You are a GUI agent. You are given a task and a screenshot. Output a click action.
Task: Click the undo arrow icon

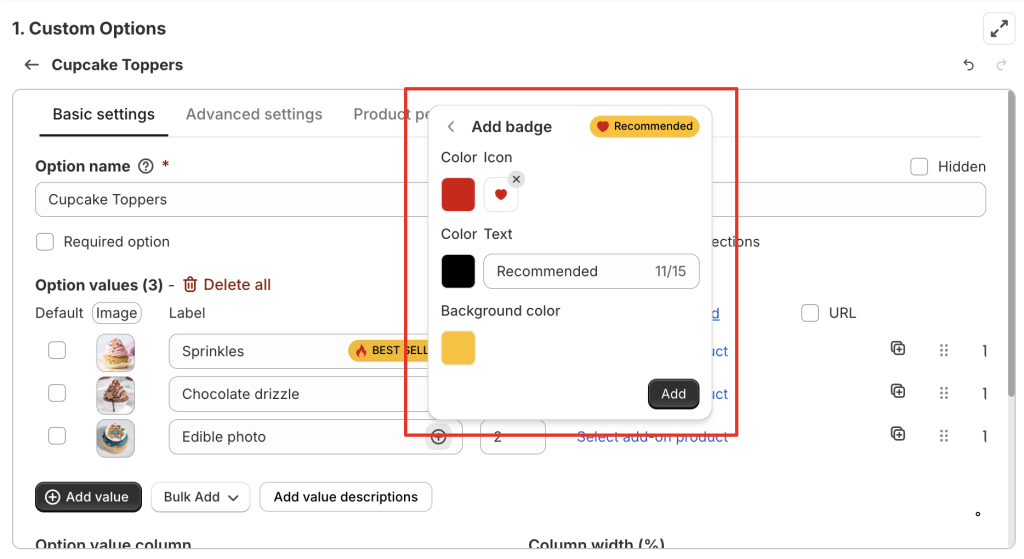point(968,65)
